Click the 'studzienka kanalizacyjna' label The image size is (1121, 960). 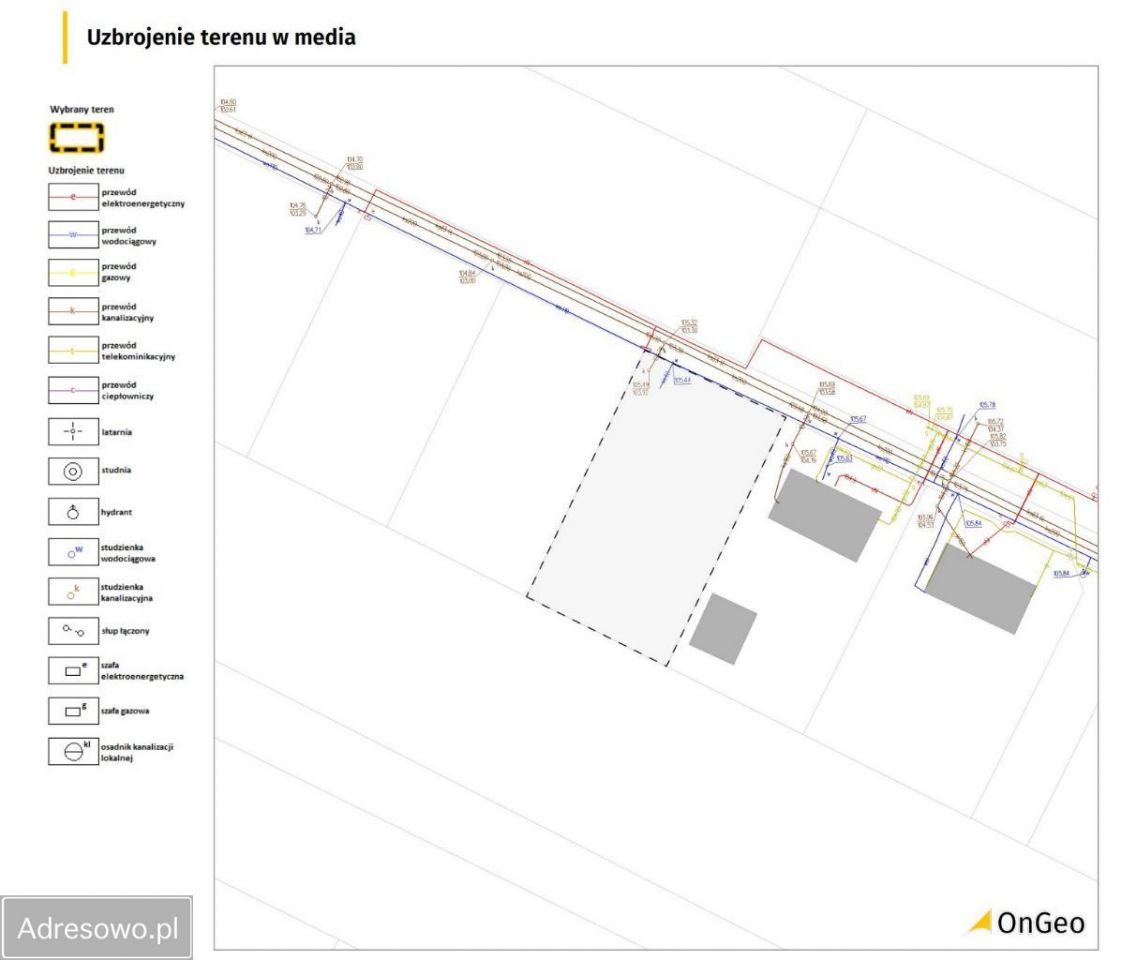127,592
